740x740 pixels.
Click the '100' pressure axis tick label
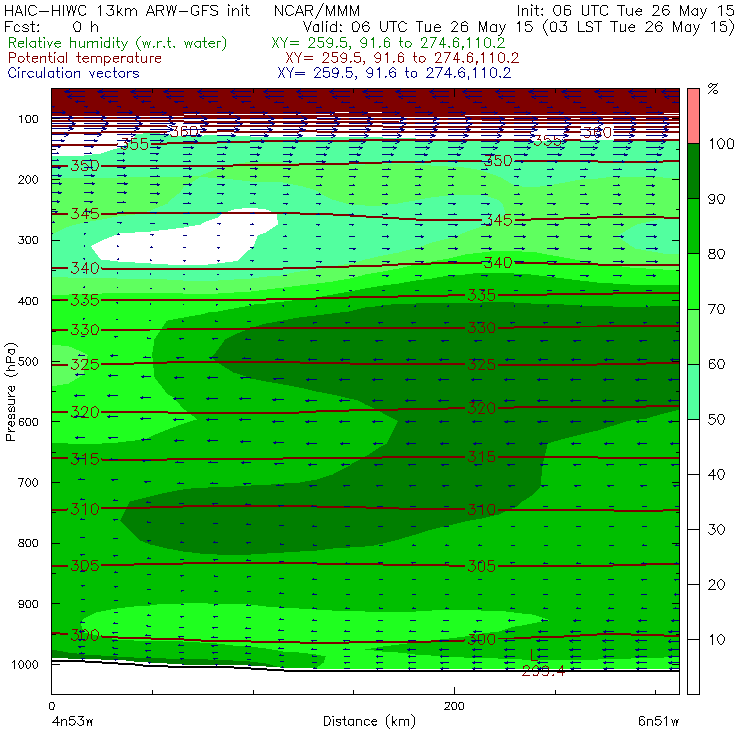point(28,119)
